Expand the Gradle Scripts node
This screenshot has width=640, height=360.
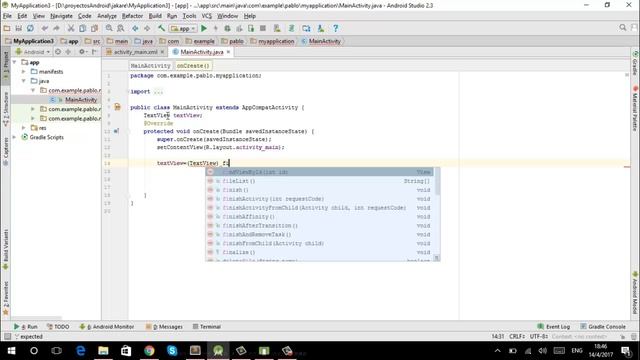15,137
